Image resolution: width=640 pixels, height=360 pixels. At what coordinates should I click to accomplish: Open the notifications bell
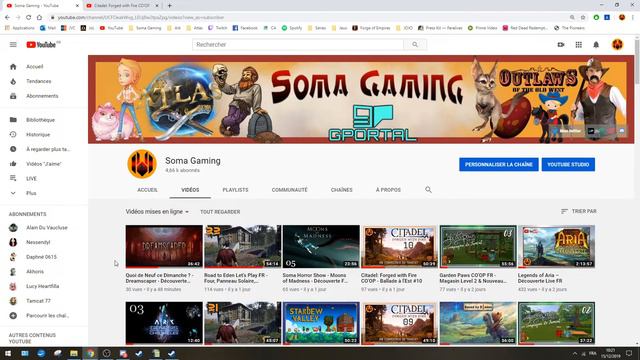coord(596,44)
